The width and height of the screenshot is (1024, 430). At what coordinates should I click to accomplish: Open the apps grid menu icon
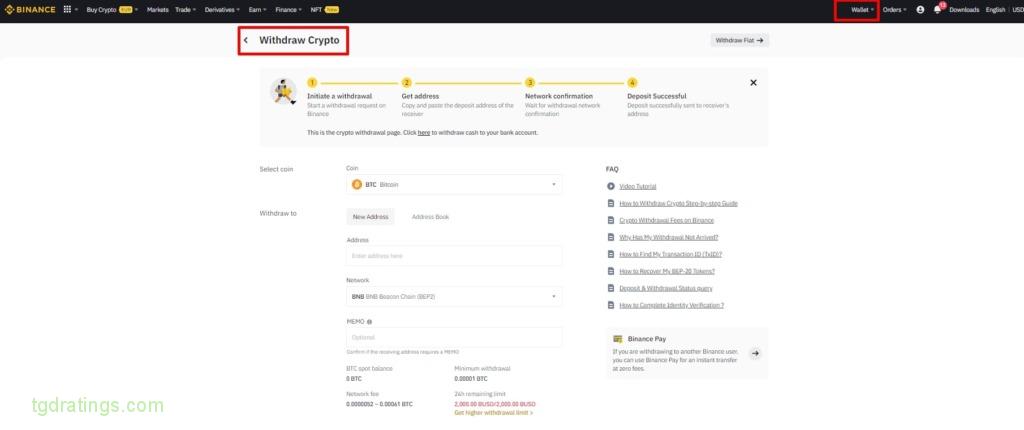click(x=67, y=10)
